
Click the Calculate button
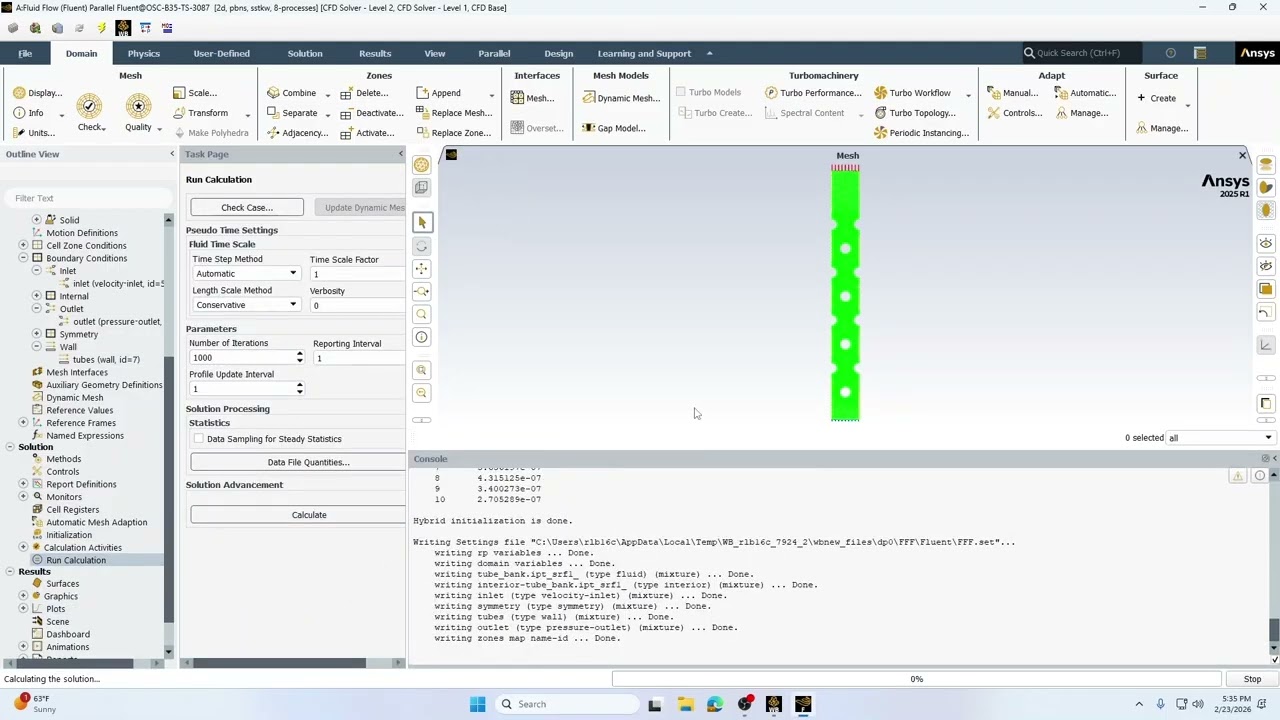tap(298, 515)
